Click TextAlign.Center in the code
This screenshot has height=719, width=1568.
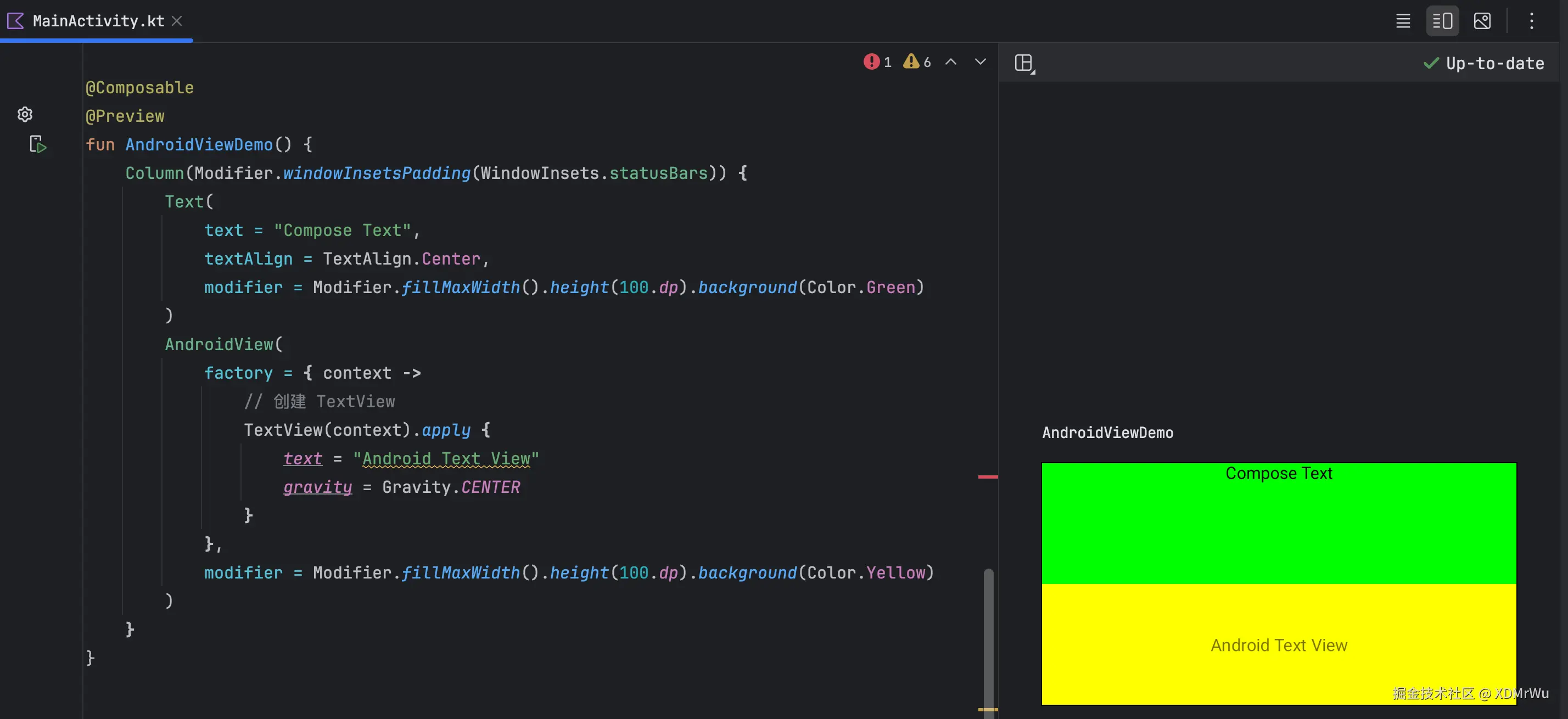[401, 259]
